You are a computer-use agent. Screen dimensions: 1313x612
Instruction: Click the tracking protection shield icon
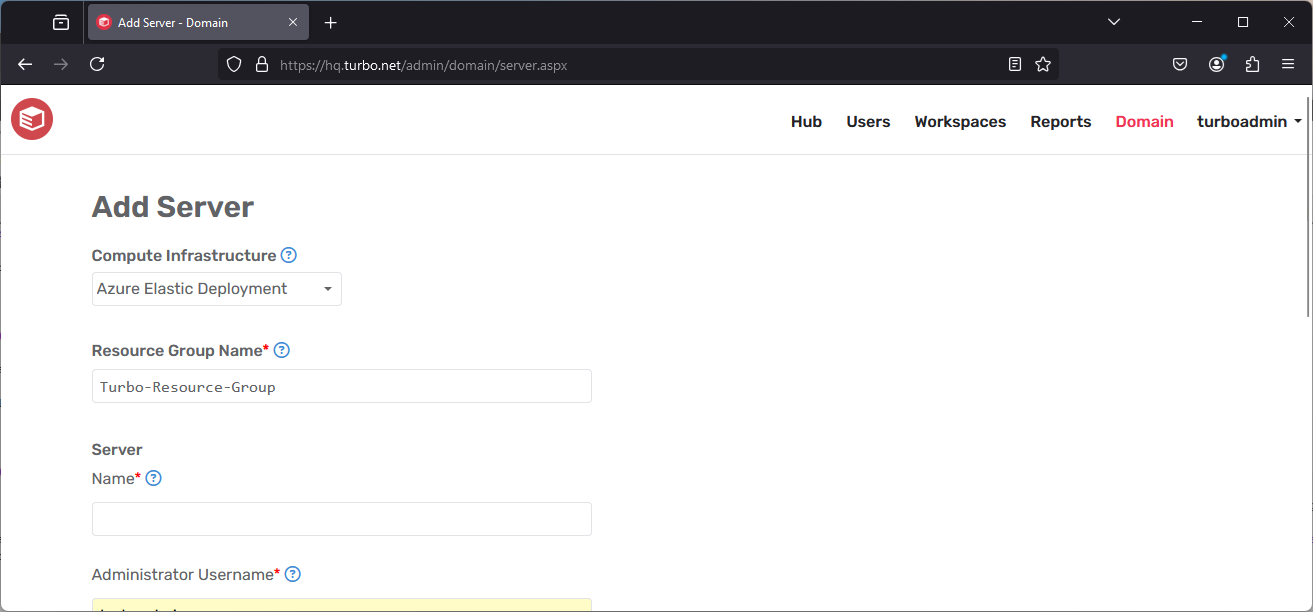pos(233,63)
